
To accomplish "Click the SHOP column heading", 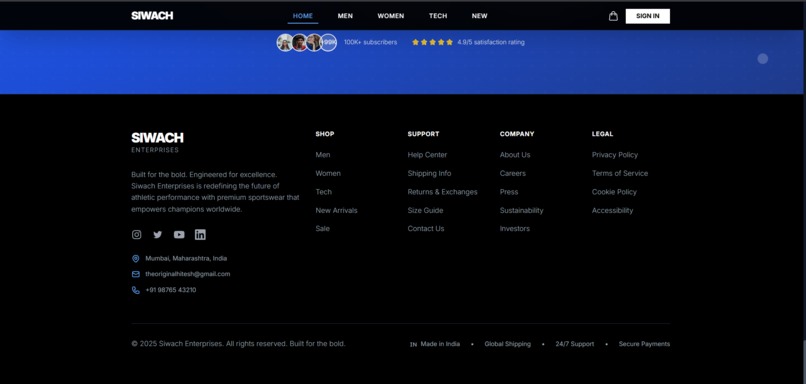I will point(325,134).
